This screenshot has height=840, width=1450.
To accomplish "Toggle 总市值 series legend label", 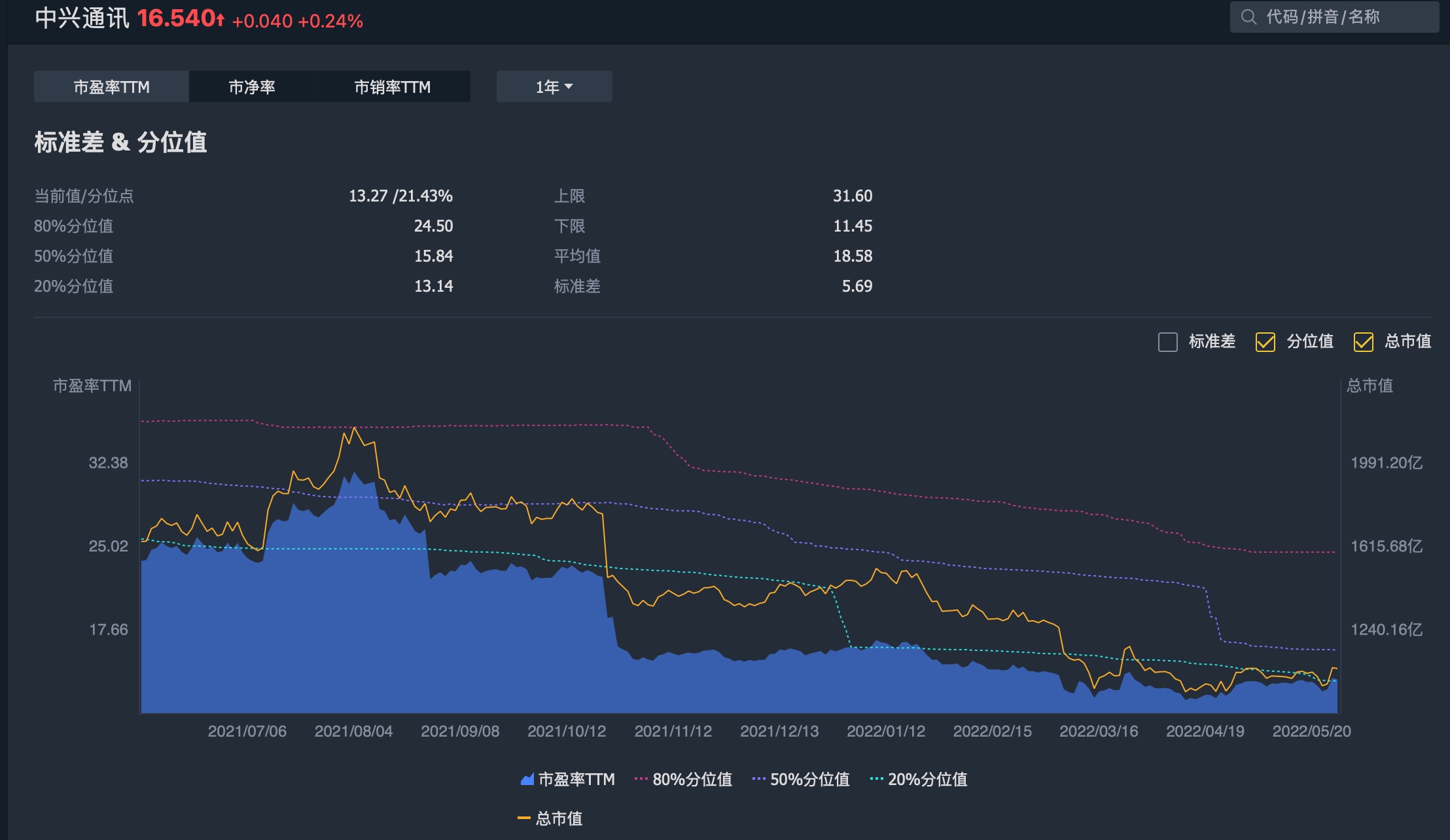I will pos(559,818).
